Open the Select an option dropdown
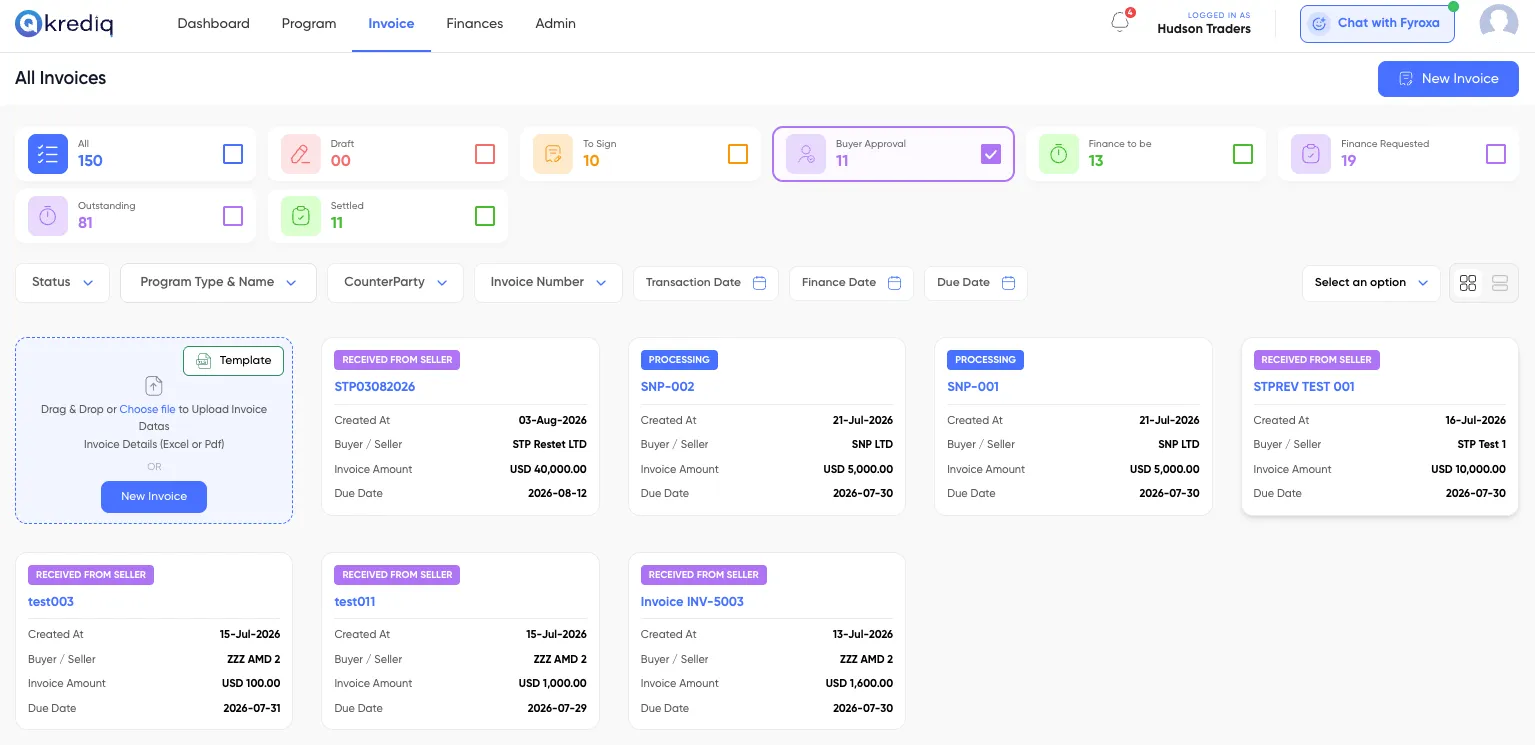 click(1371, 283)
